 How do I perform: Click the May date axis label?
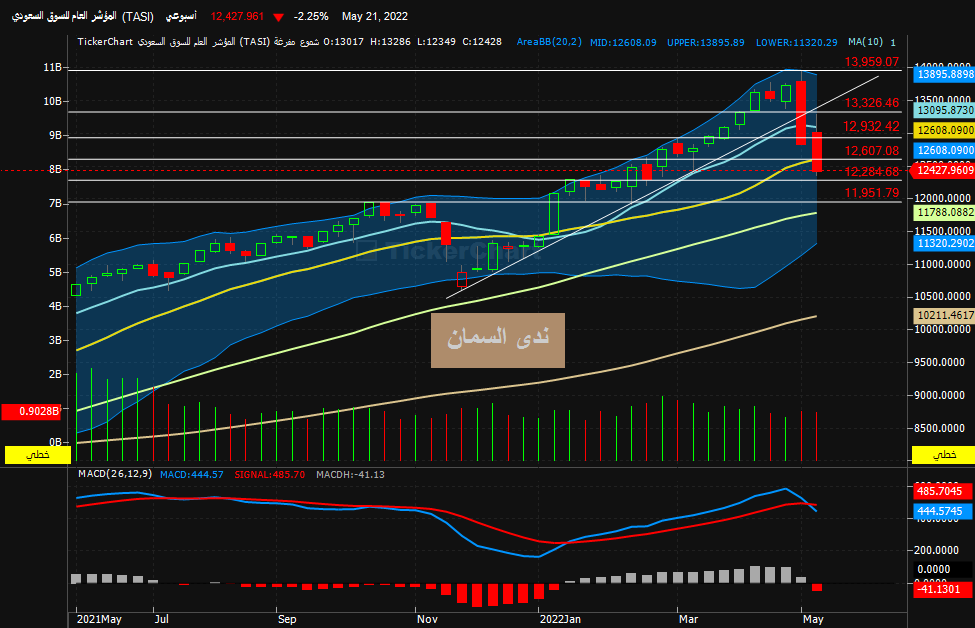tap(813, 619)
